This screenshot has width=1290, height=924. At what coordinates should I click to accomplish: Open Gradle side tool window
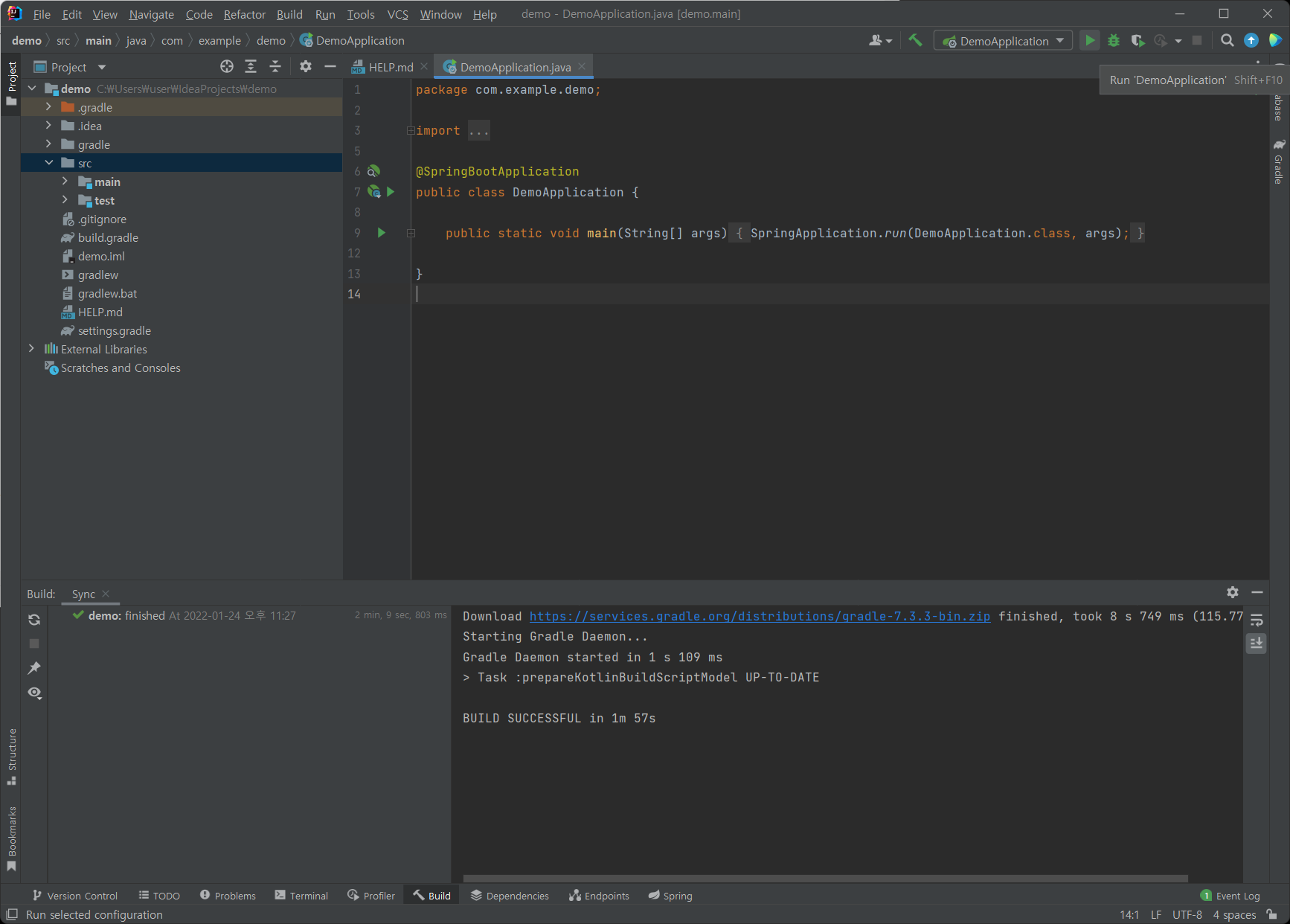click(1279, 161)
